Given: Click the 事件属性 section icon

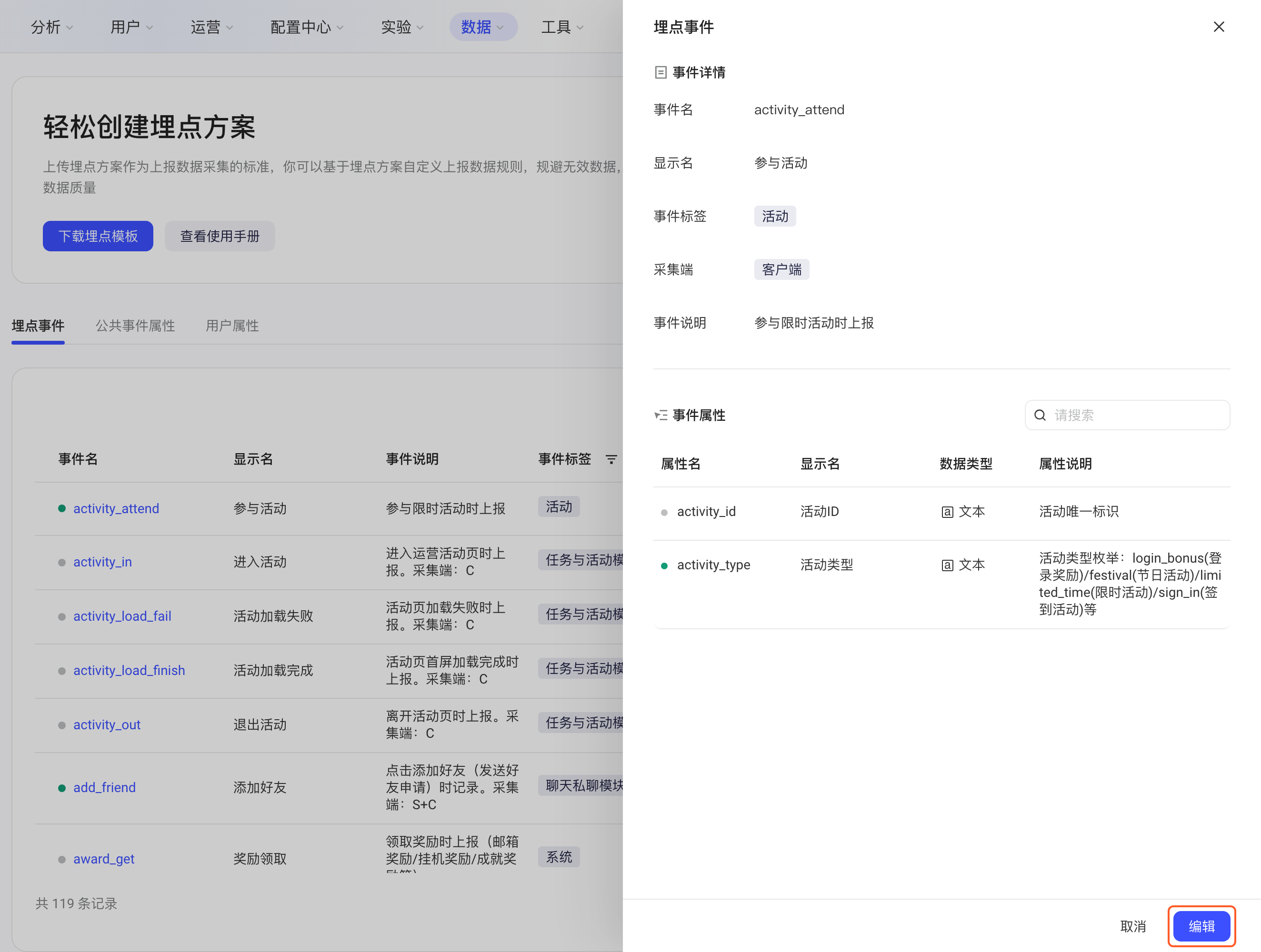Looking at the screenshot, I should click(661, 416).
